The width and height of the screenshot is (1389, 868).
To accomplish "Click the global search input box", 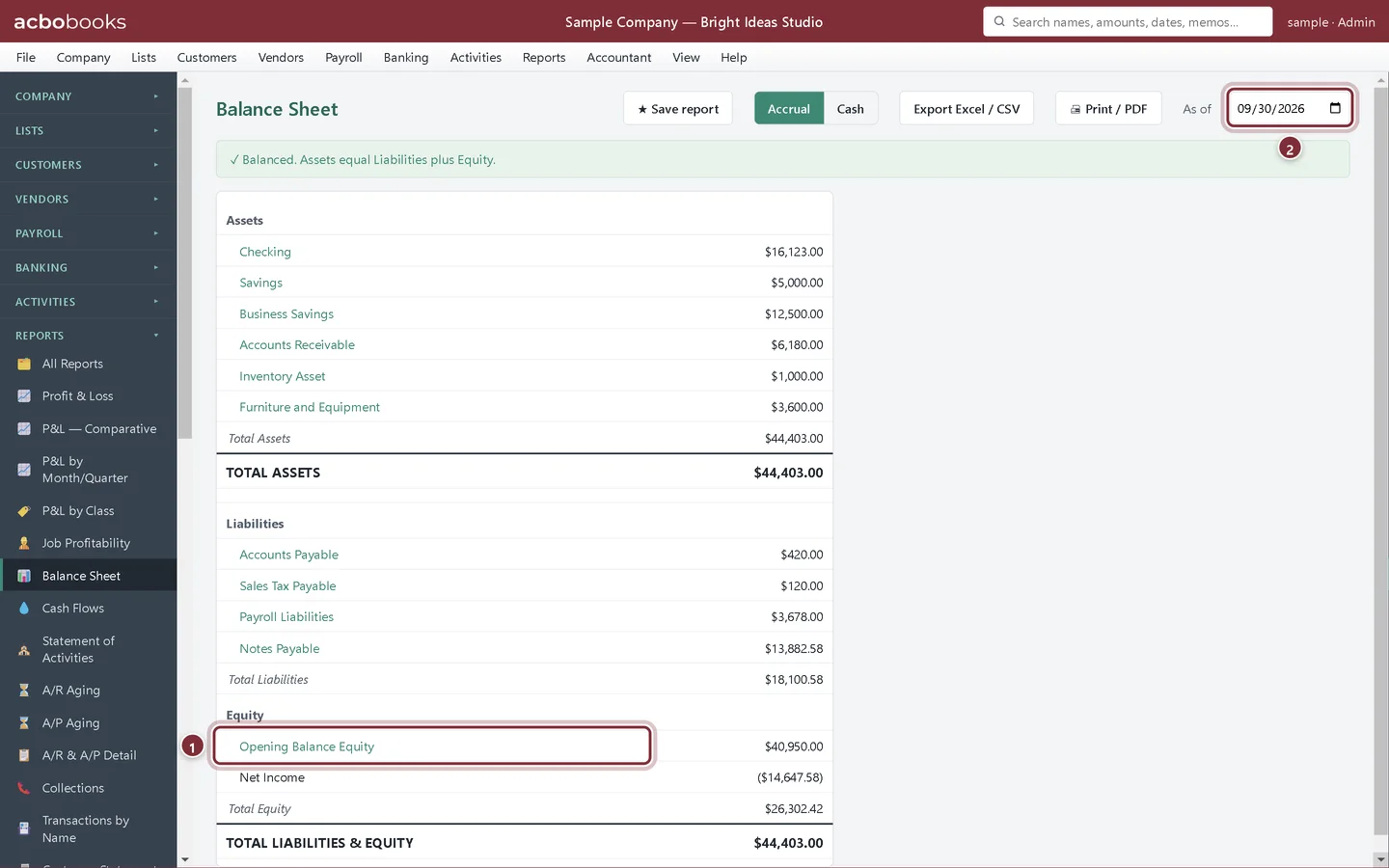I will click(x=1128, y=21).
